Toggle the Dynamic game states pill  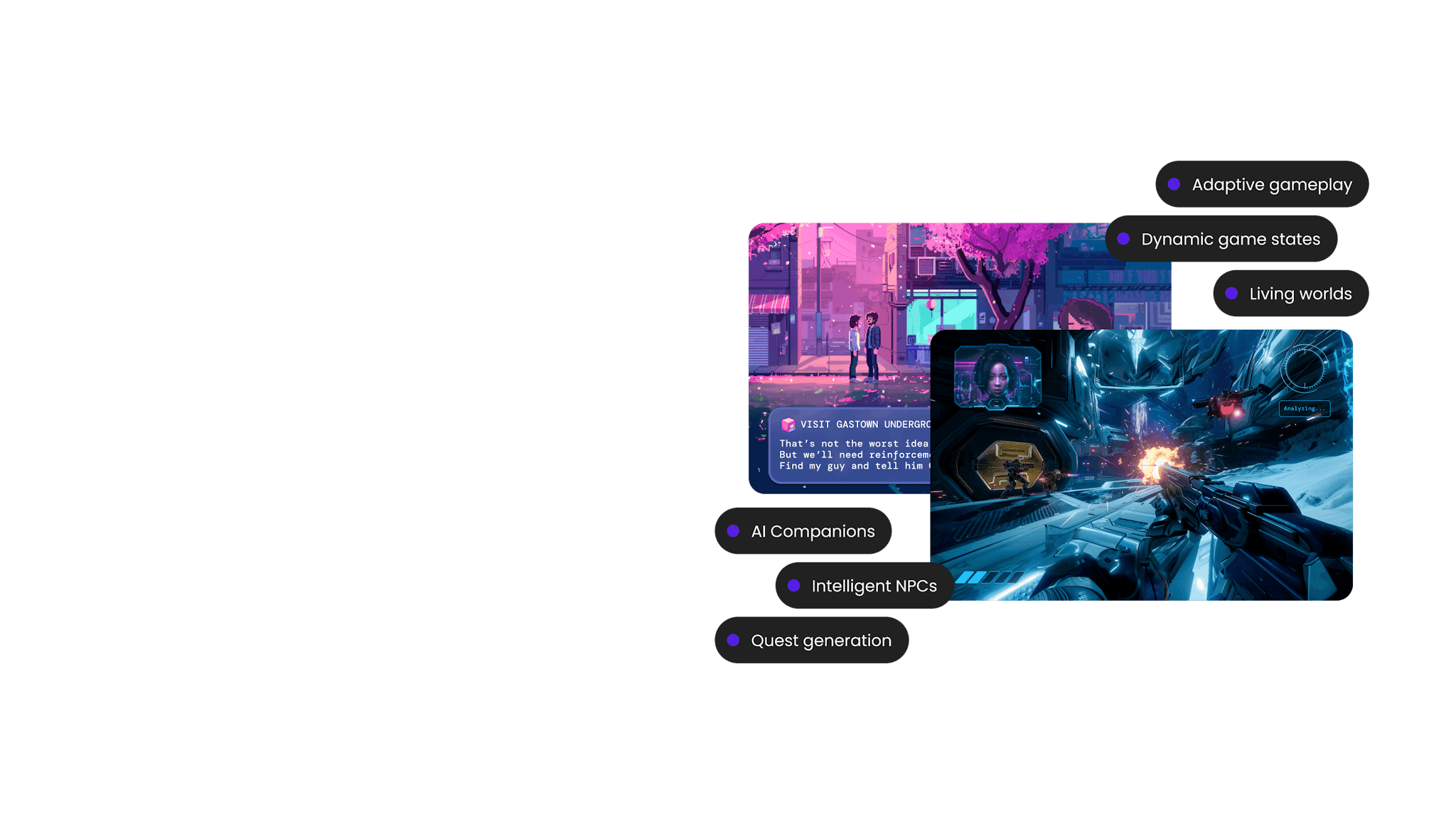tap(1223, 239)
